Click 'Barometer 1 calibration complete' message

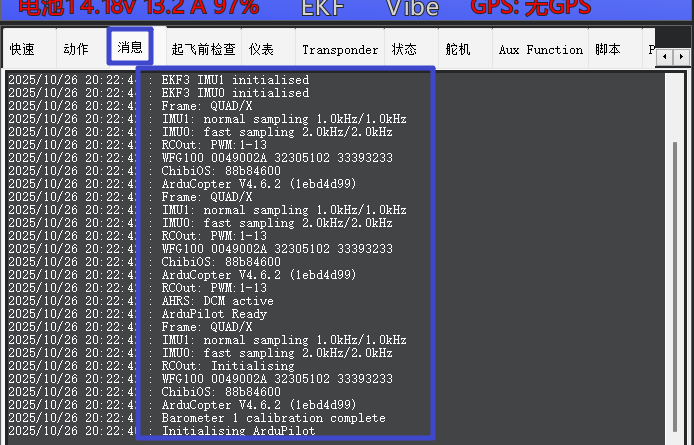point(273,418)
